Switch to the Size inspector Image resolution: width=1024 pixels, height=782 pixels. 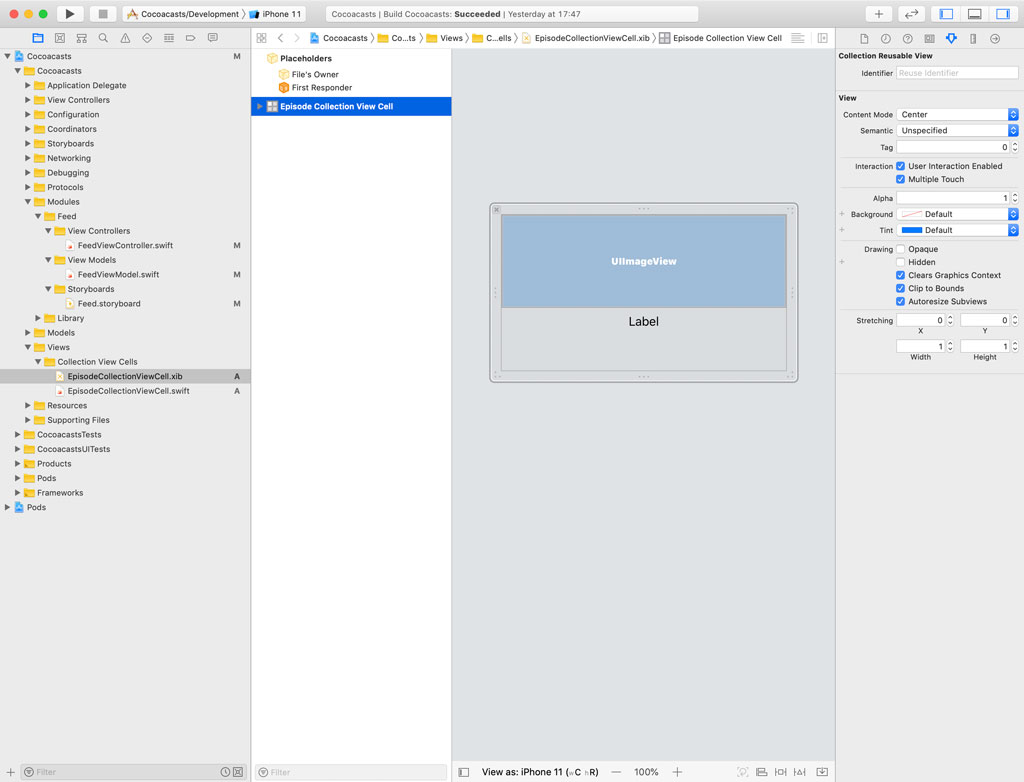[973, 37]
